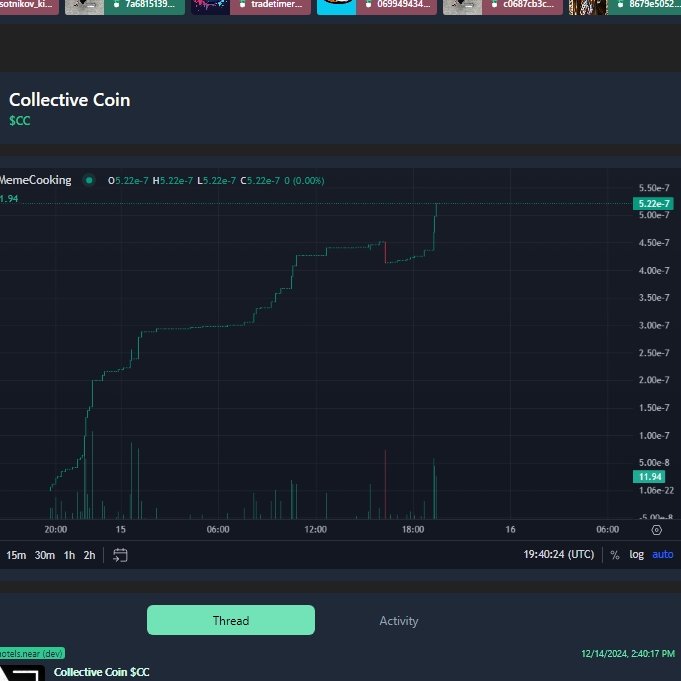
Task: Click the 3.00e-7 price axis label
Action: point(654,325)
